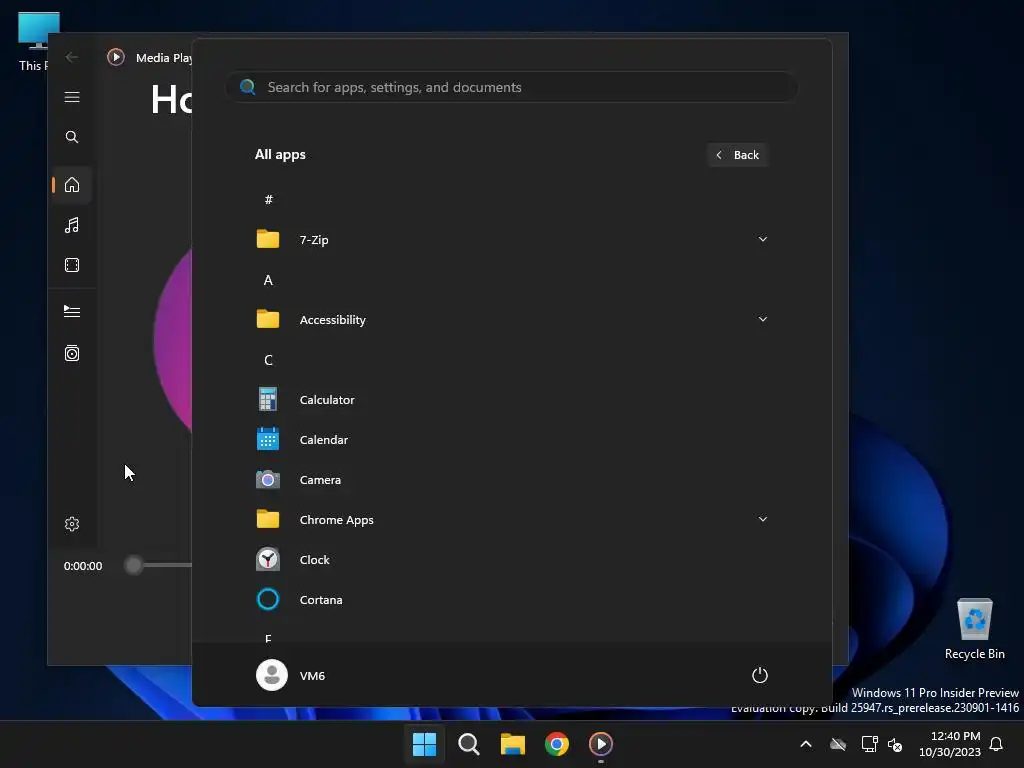Open the power options button
The image size is (1024, 768).
click(x=760, y=675)
